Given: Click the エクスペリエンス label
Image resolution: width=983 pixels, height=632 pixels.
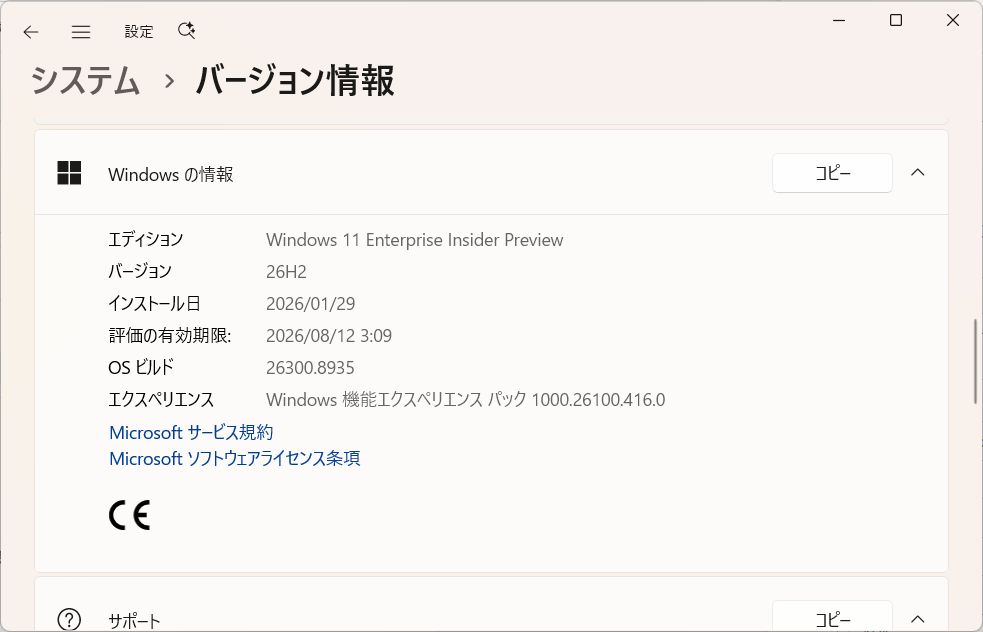Looking at the screenshot, I should pyautogui.click(x=161, y=400).
